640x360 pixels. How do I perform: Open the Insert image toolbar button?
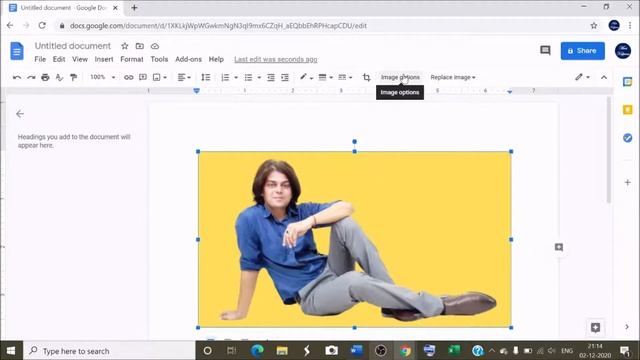click(x=160, y=77)
